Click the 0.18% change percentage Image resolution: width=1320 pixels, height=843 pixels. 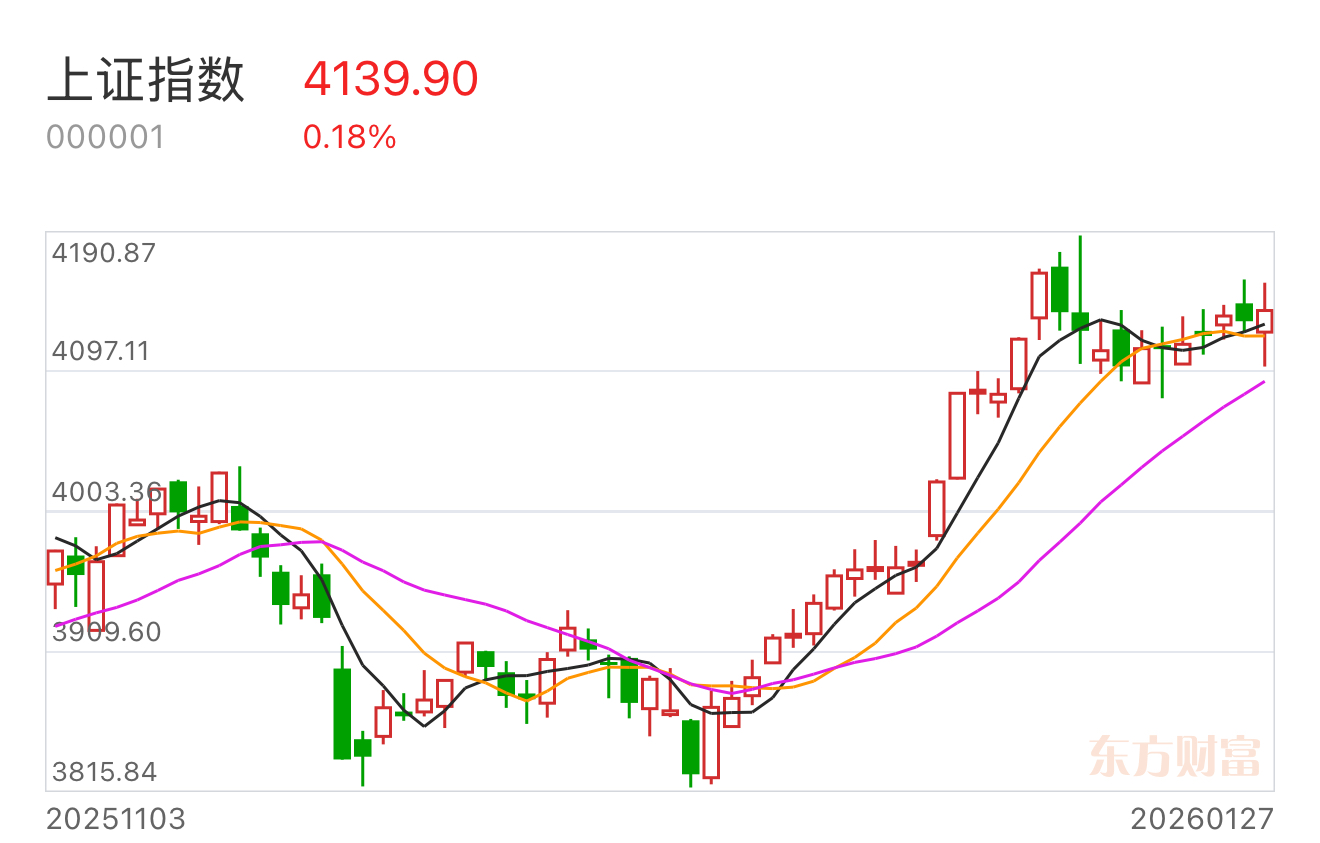(350, 137)
